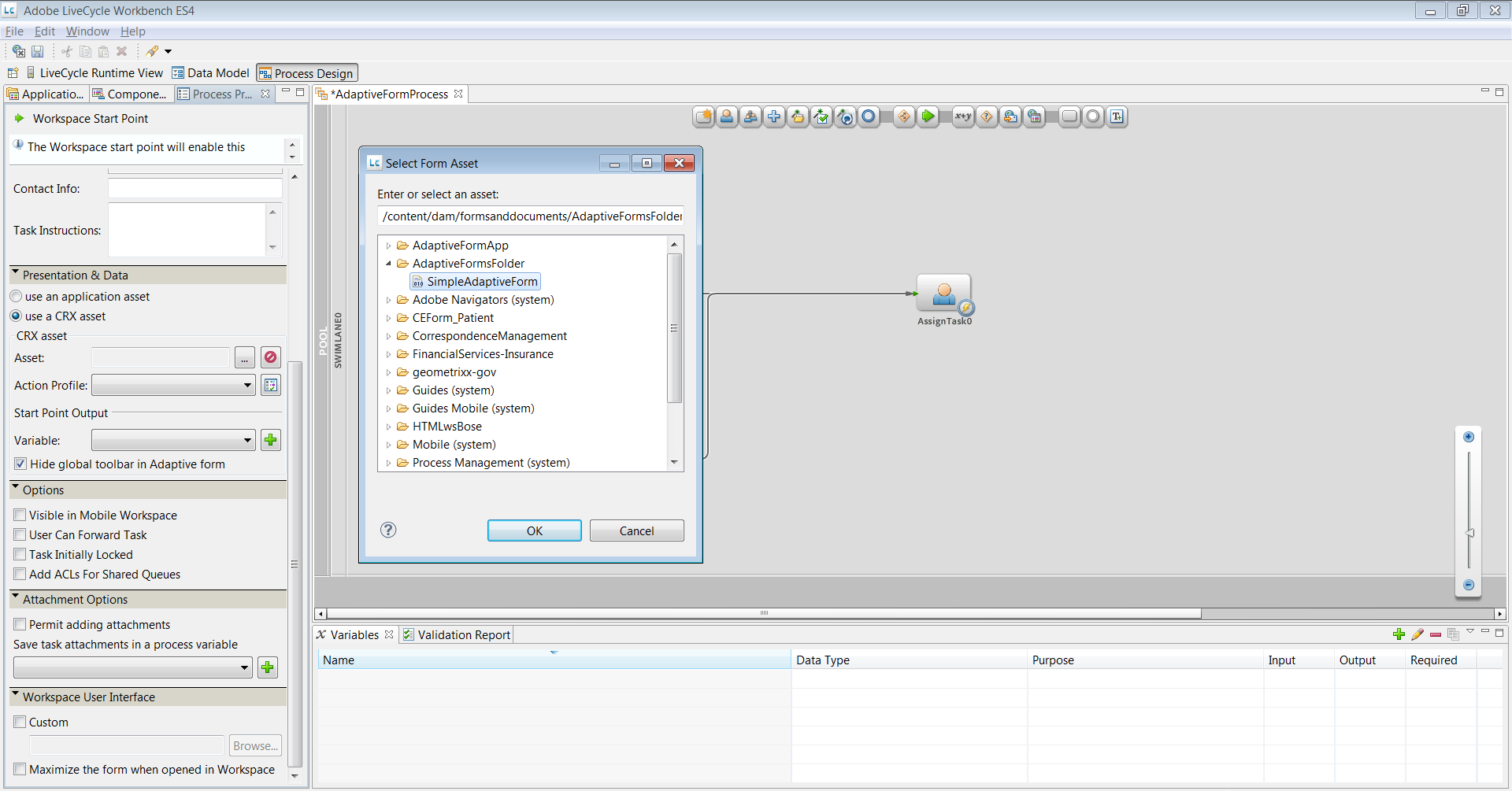Open the Start Point Output Variable dropdown
The width and height of the screenshot is (1512, 791).
(173, 440)
